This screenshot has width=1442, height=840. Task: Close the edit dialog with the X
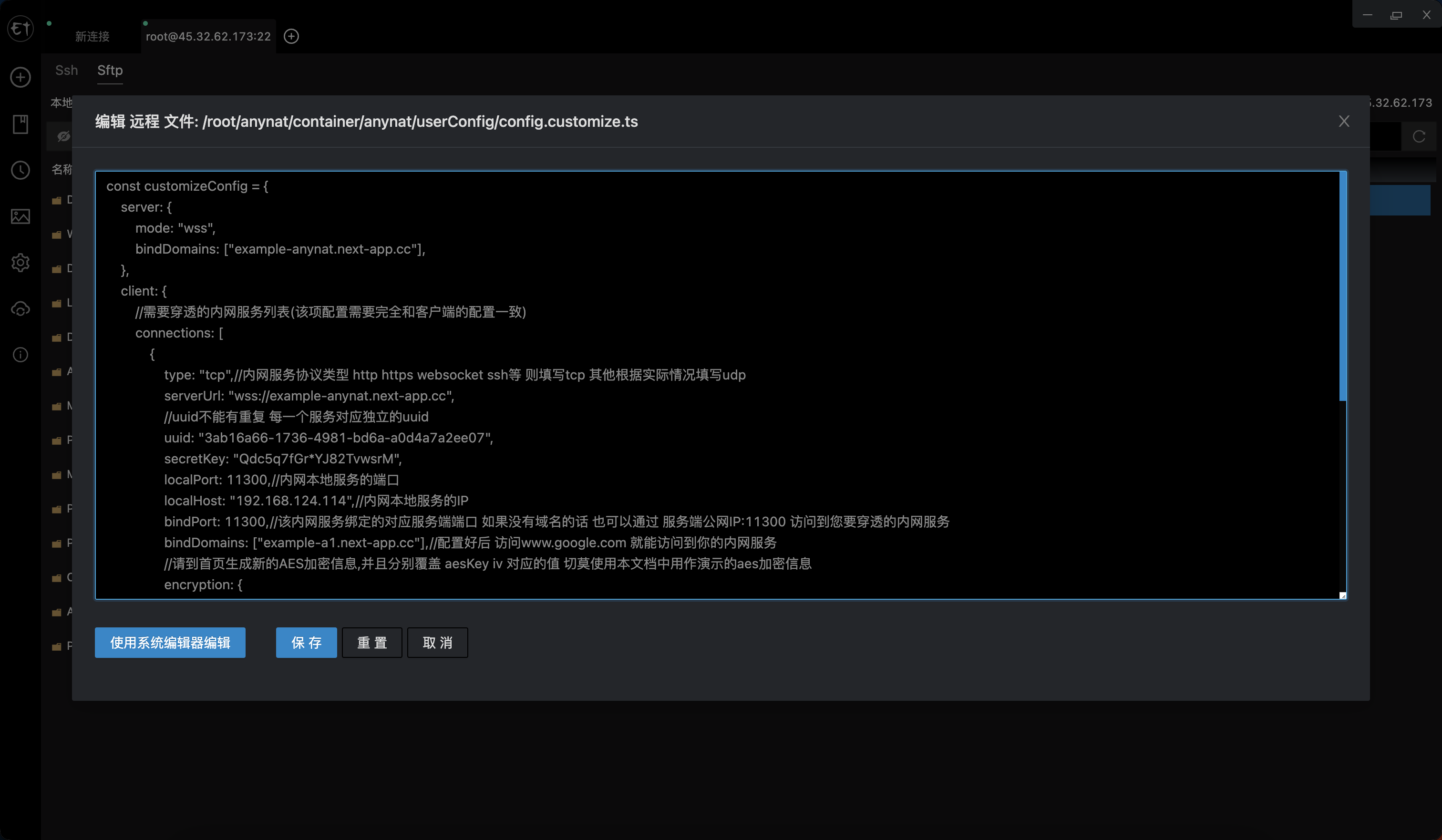[1344, 121]
